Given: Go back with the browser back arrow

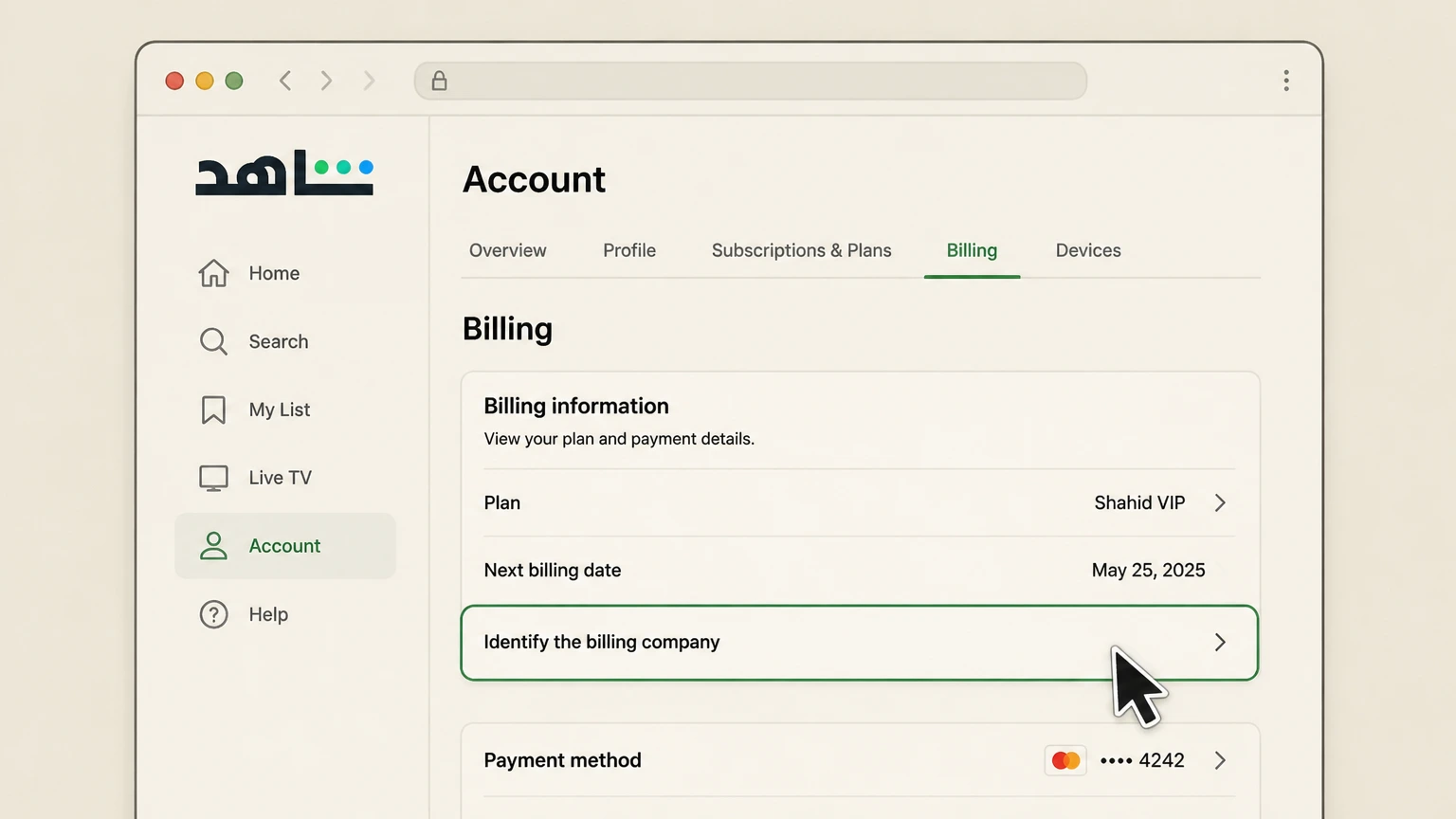Looking at the screenshot, I should [285, 81].
